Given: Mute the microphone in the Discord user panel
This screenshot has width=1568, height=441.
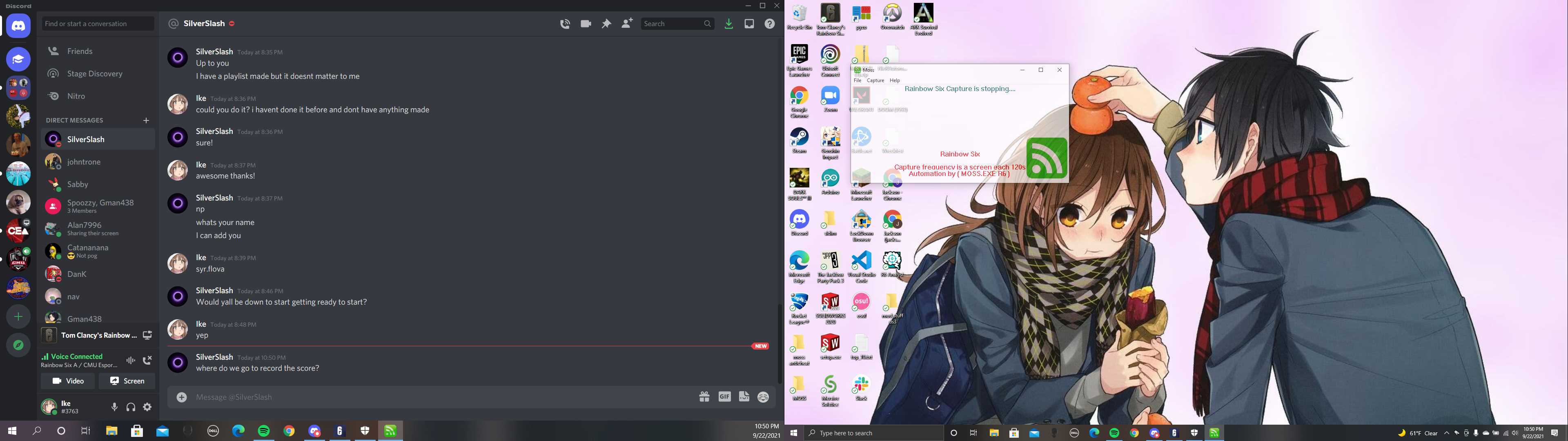Looking at the screenshot, I should (114, 407).
